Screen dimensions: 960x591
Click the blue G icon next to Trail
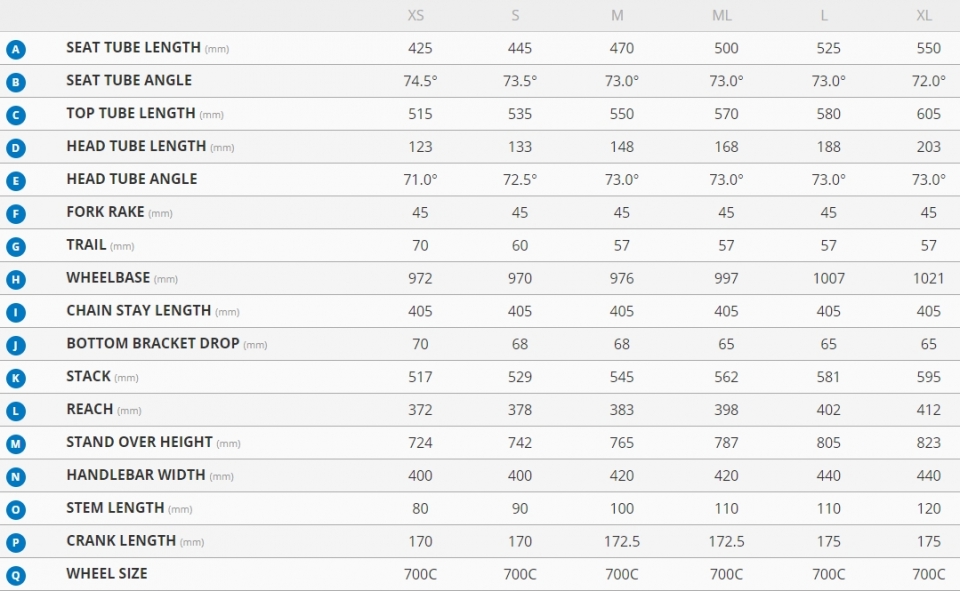pos(16,246)
